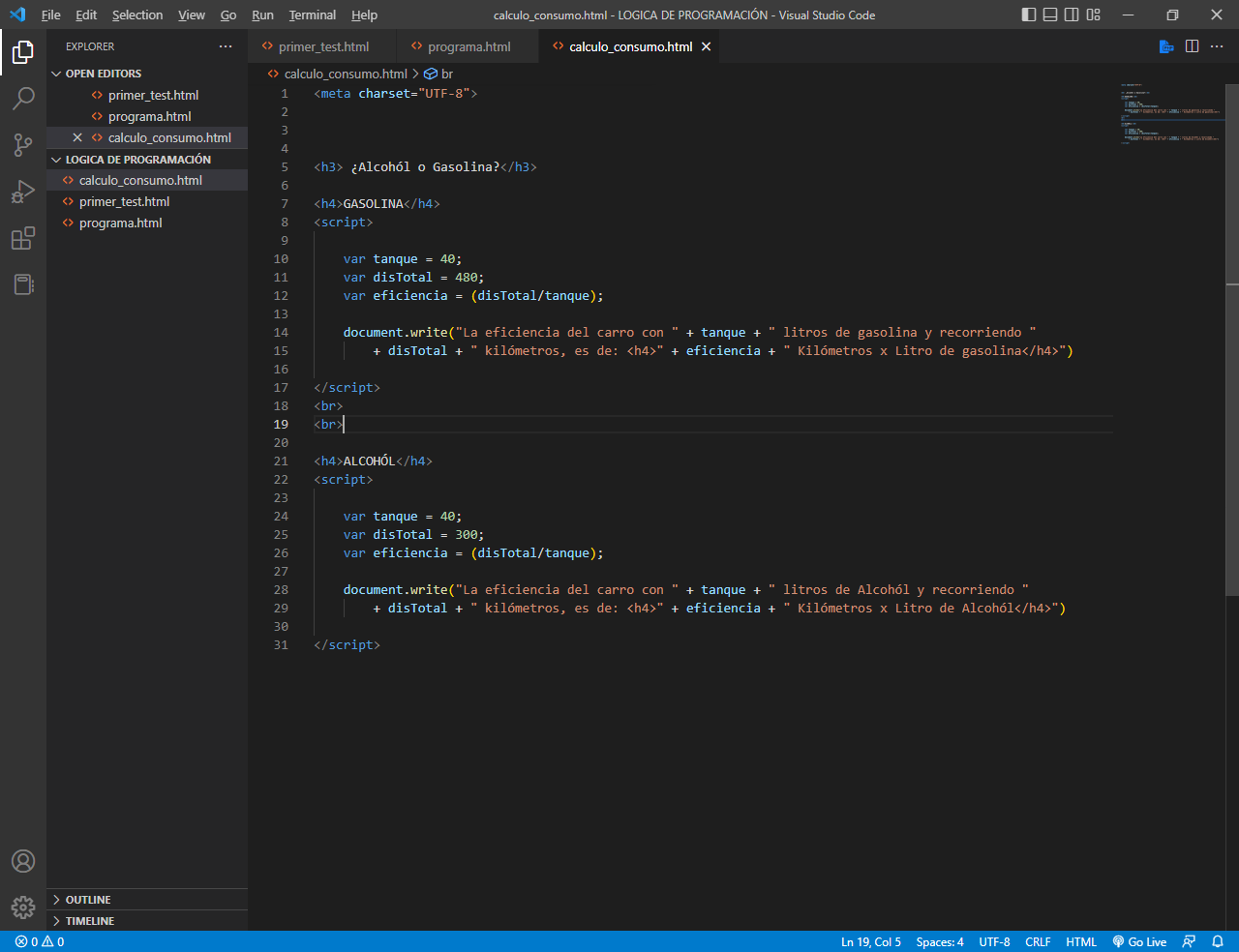Change file encoding UTF-8
The width and height of the screenshot is (1239, 952).
point(994,941)
